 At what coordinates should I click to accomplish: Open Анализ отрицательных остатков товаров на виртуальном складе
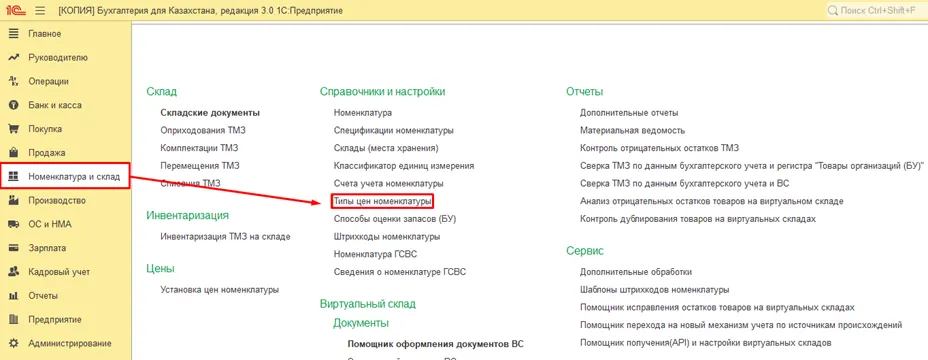point(711,201)
